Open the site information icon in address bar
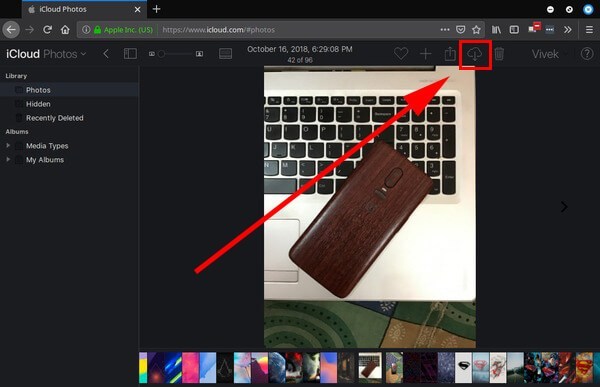 (x=86, y=29)
